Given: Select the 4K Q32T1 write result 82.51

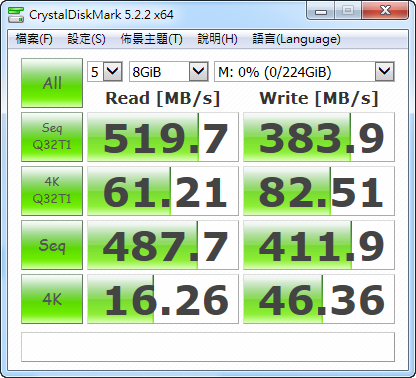Looking at the screenshot, I should pos(319,191).
